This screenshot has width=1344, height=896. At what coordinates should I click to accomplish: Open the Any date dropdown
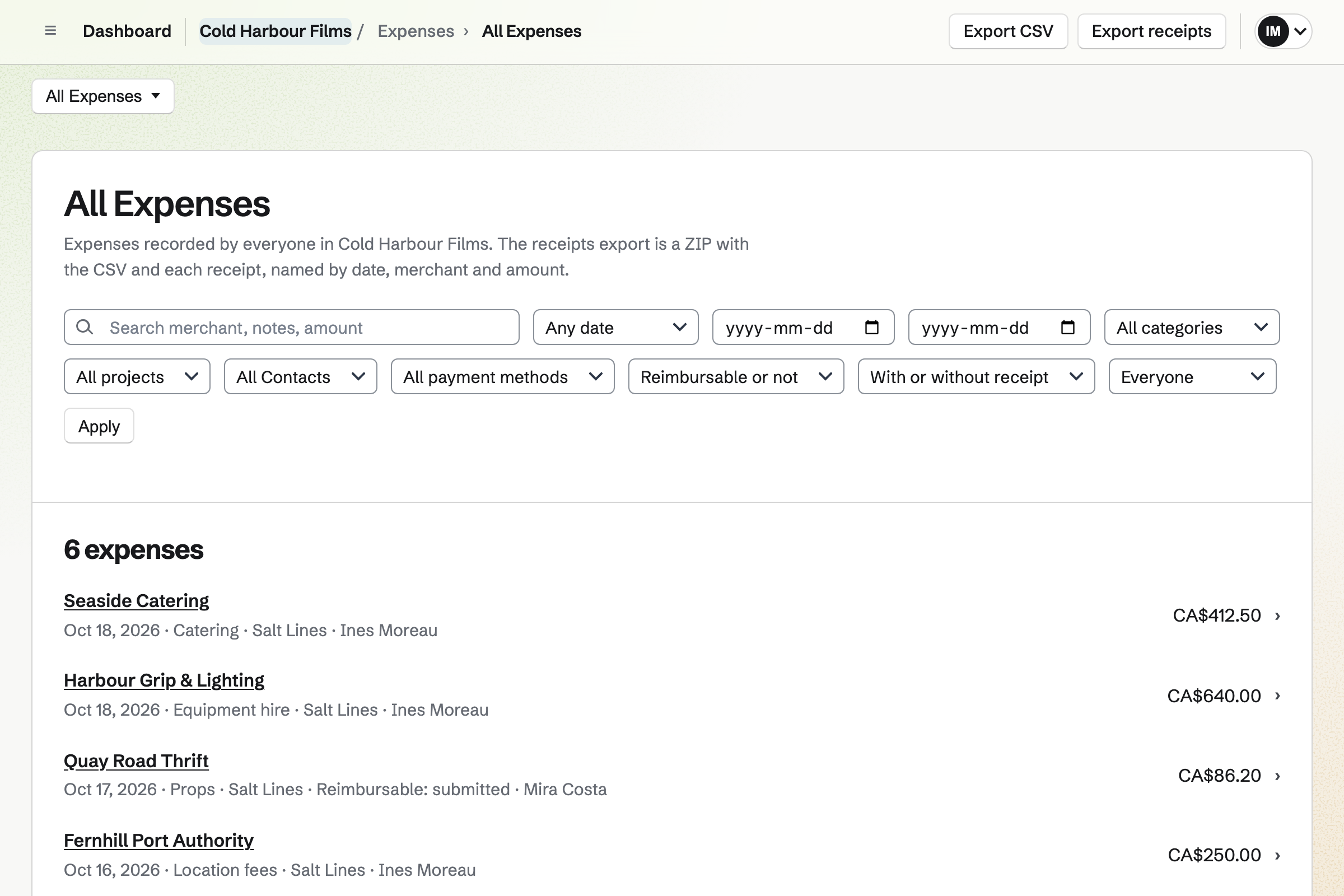[x=615, y=328]
